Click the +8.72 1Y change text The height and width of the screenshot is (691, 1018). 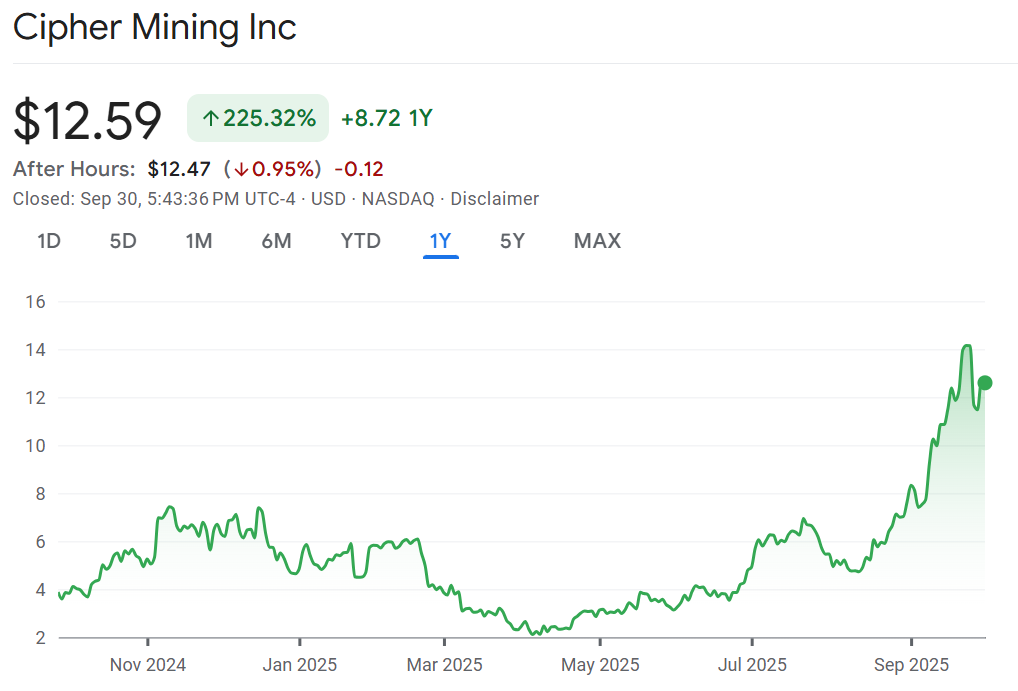(386, 119)
